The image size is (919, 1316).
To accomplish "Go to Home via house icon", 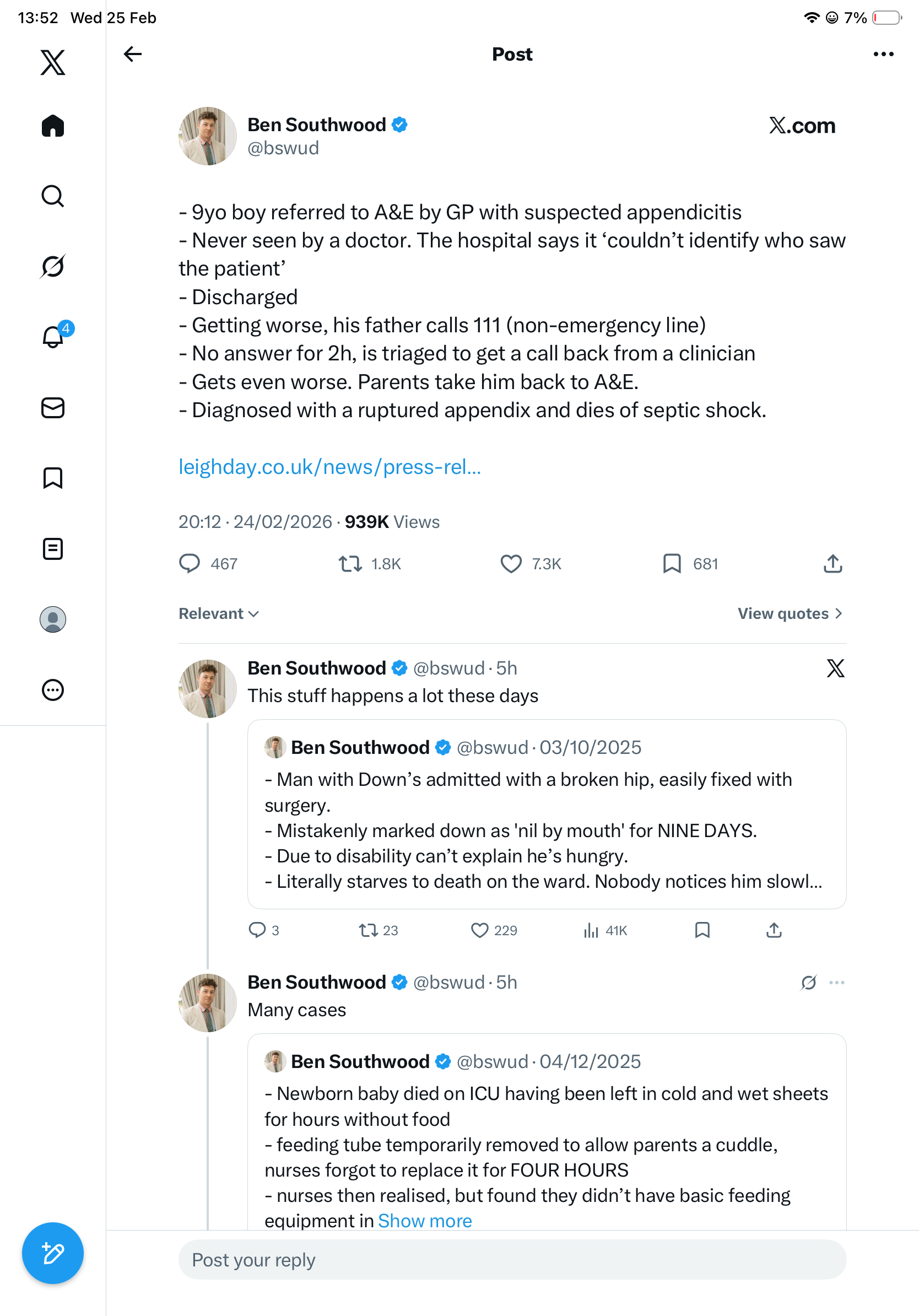I will point(53,126).
